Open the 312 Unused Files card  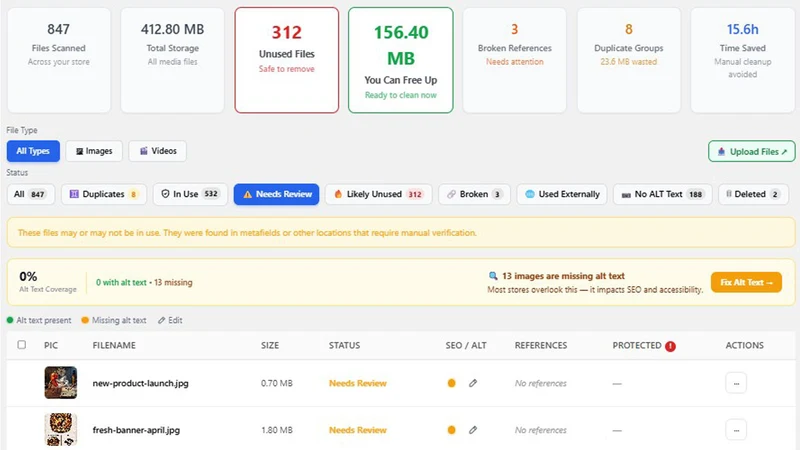(287, 60)
